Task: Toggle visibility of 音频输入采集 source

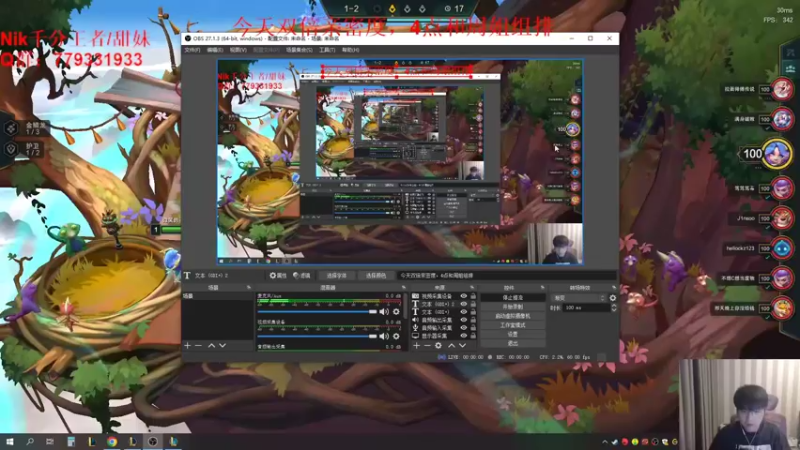Action: coord(464,328)
